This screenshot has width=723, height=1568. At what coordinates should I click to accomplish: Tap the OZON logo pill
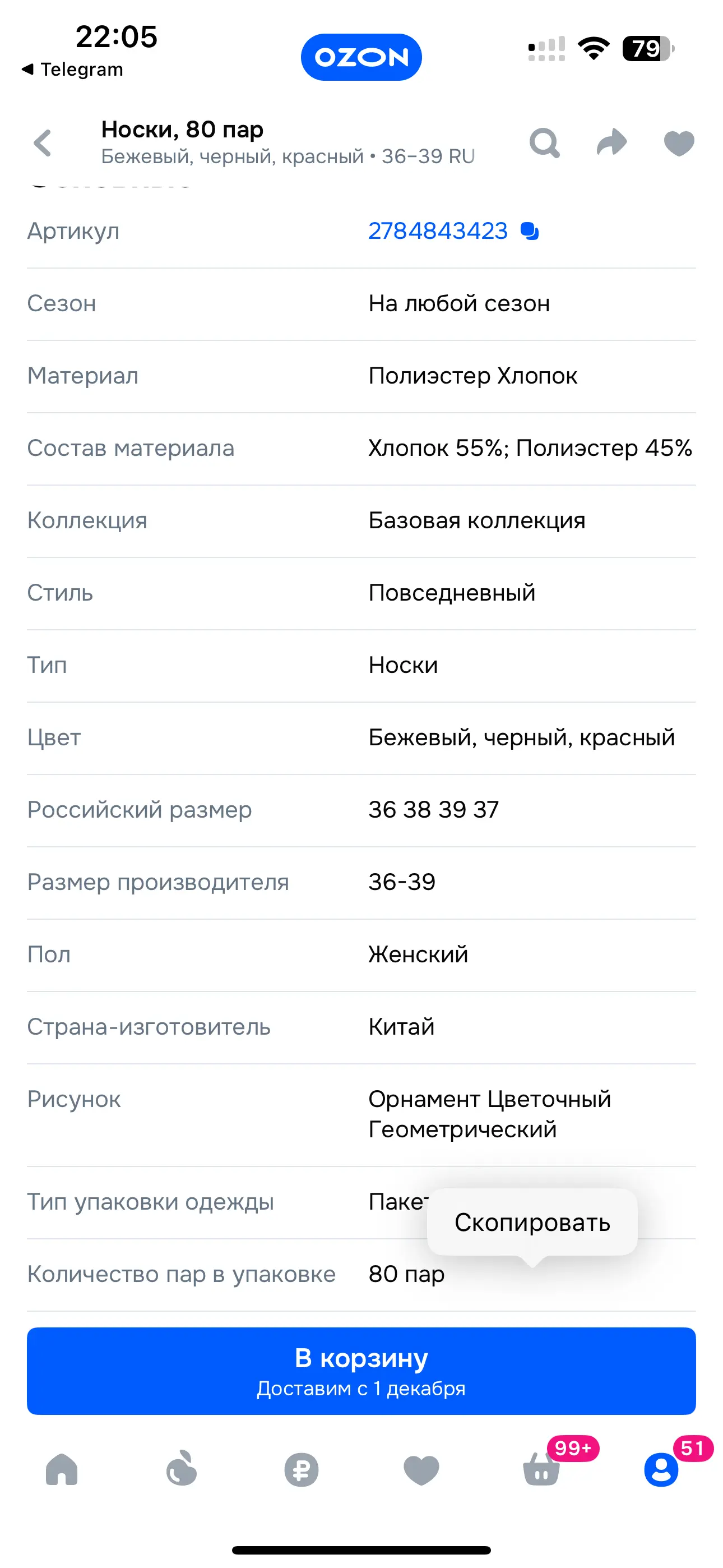361,57
